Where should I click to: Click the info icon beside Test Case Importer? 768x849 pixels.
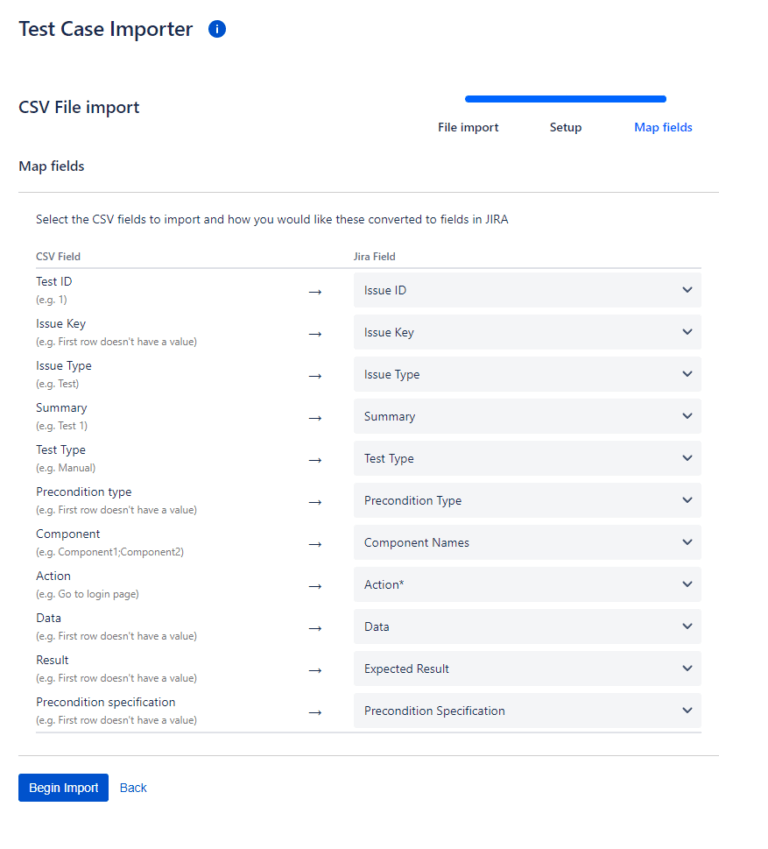[x=216, y=29]
